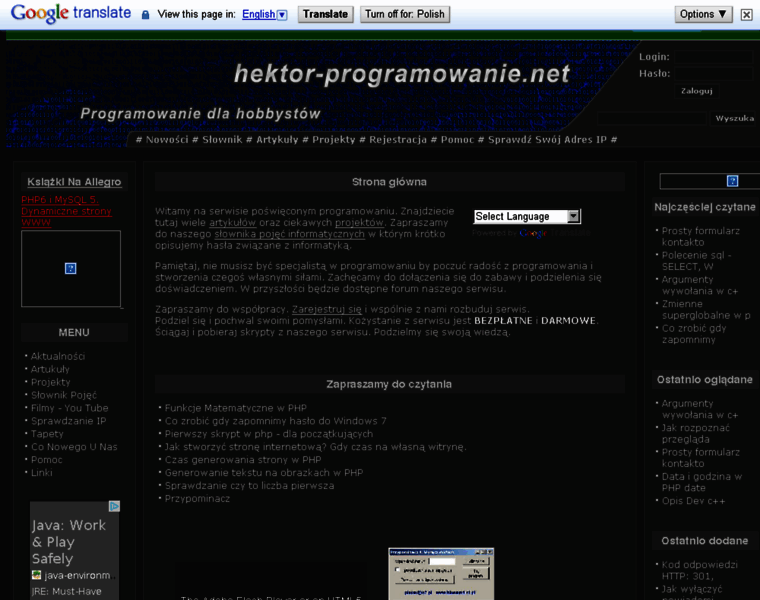The width and height of the screenshot is (760, 600).
Task: Open Co zrobić gdy zapomnimy in sidebar
Action: [694, 333]
